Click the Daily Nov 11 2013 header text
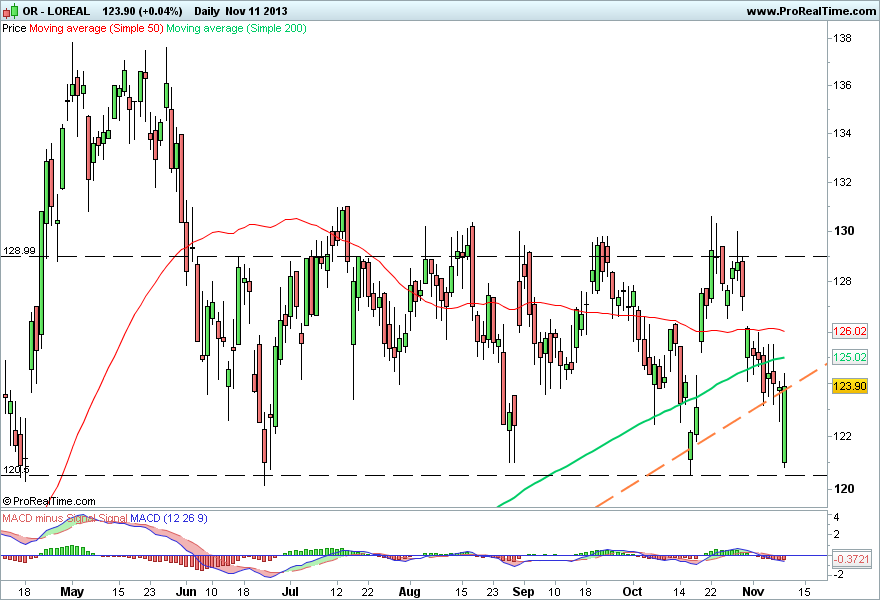Viewport: 880px width, 600px height. [241, 11]
